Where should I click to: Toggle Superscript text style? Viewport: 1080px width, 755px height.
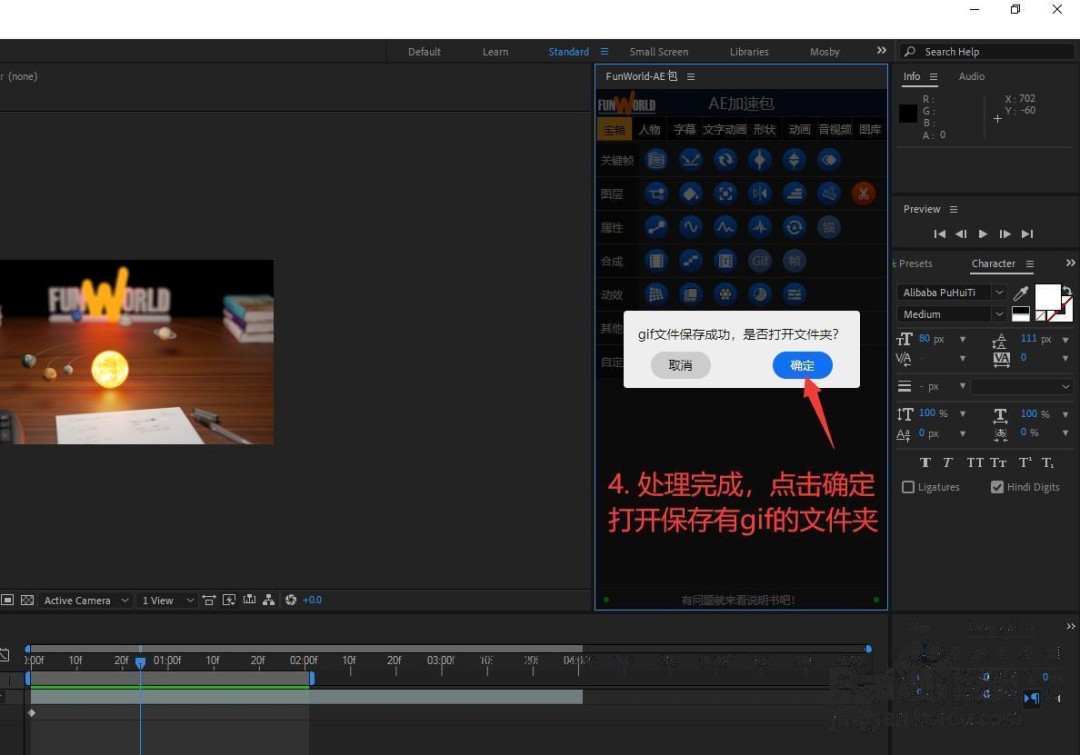(x=1025, y=462)
